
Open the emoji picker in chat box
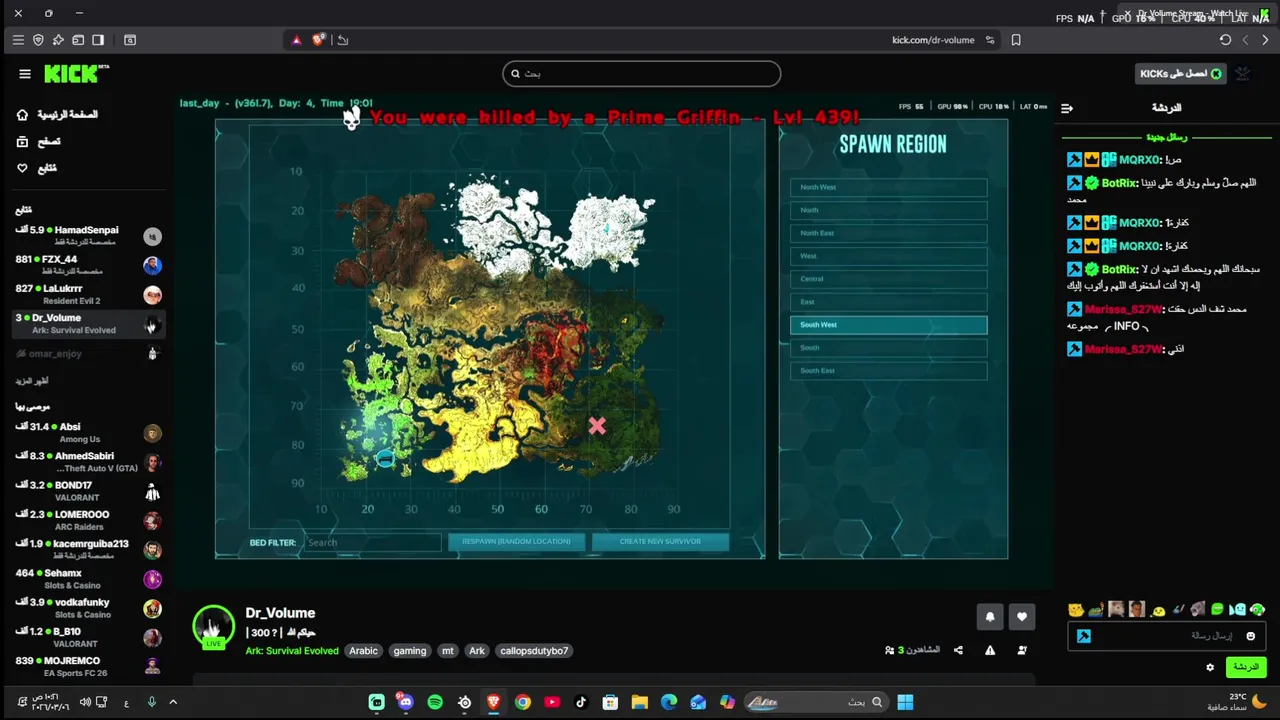1250,636
